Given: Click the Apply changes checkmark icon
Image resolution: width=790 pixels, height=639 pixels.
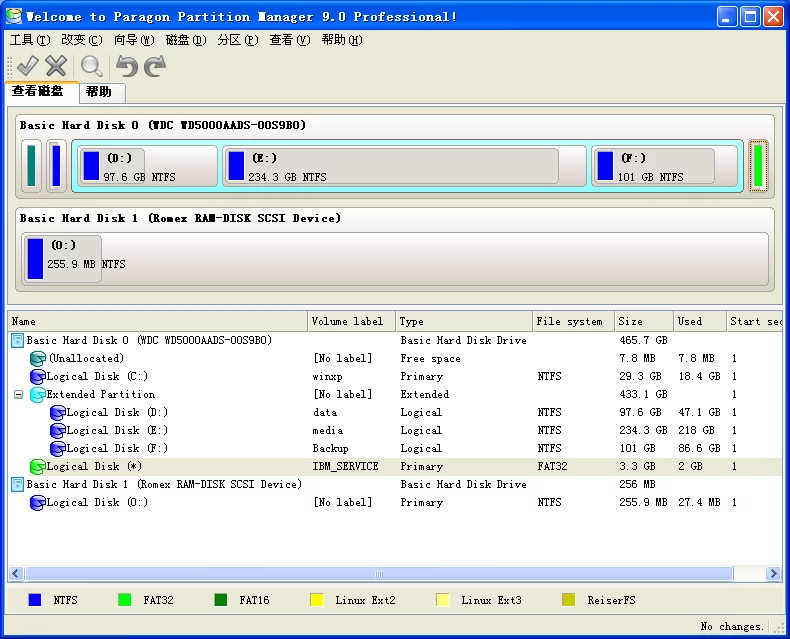Looking at the screenshot, I should coord(28,66).
